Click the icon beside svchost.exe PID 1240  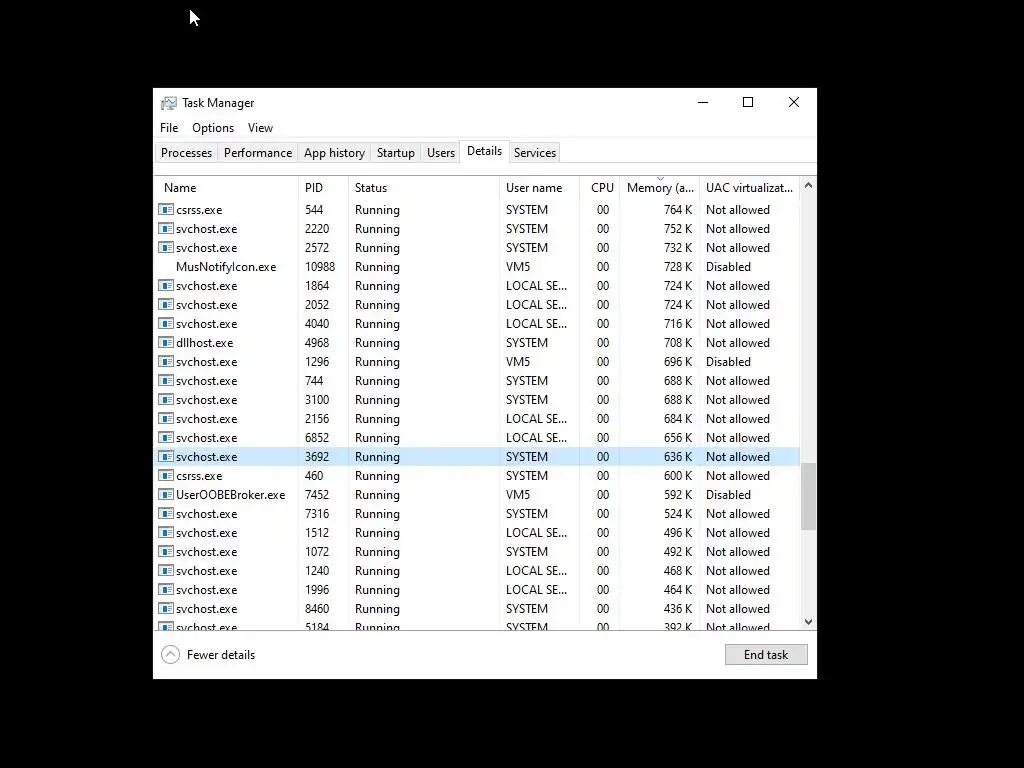click(x=166, y=570)
